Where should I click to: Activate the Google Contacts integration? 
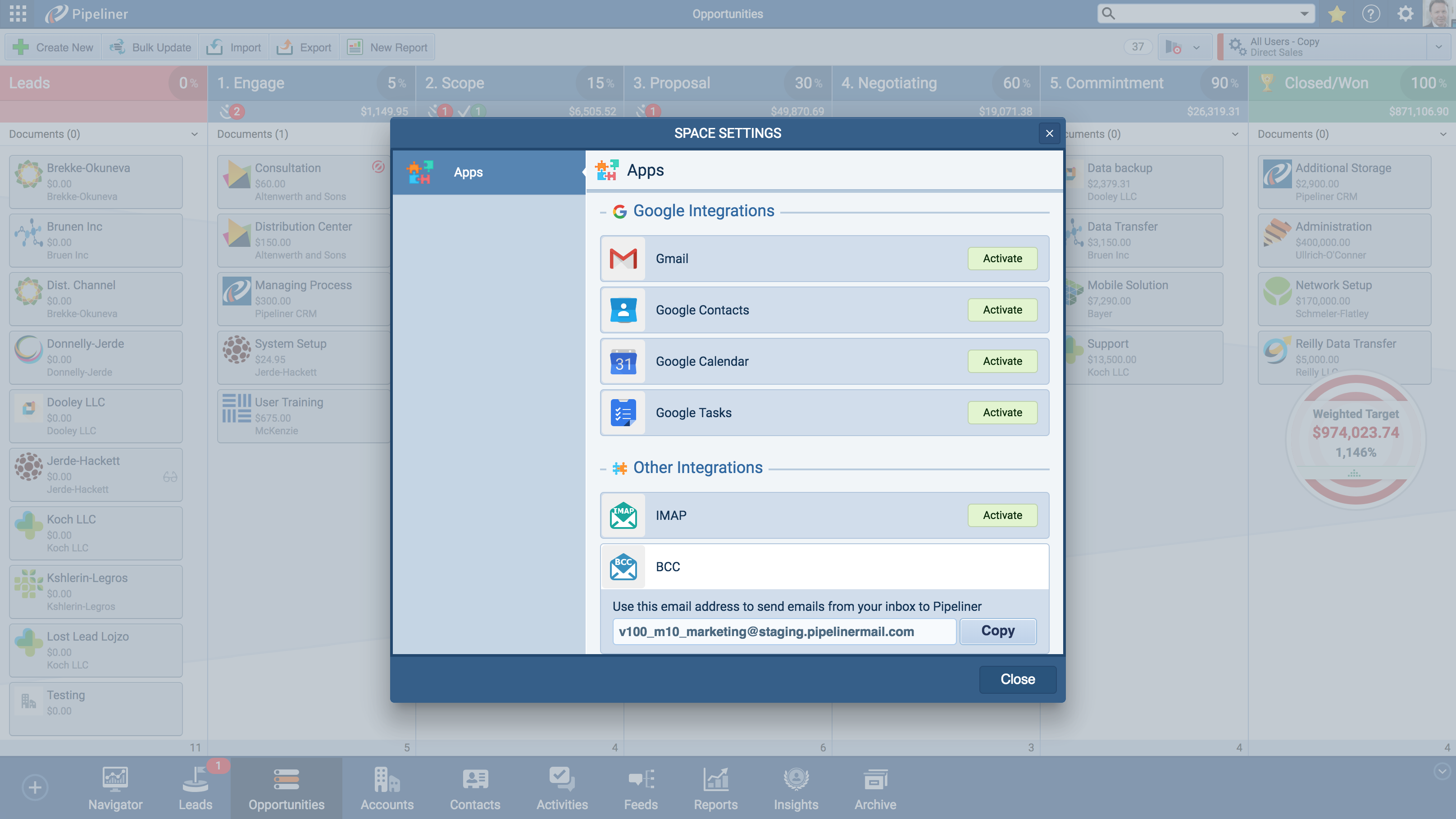[x=1002, y=310]
